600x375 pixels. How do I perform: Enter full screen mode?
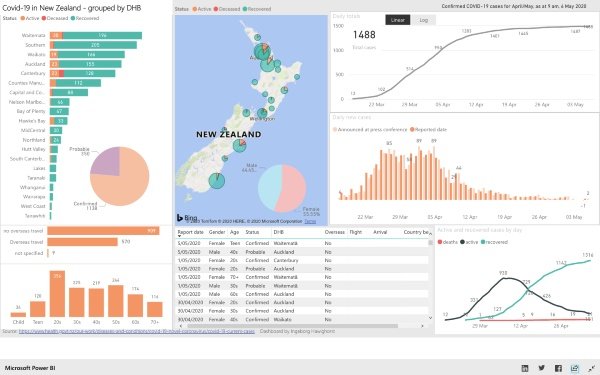(591, 368)
